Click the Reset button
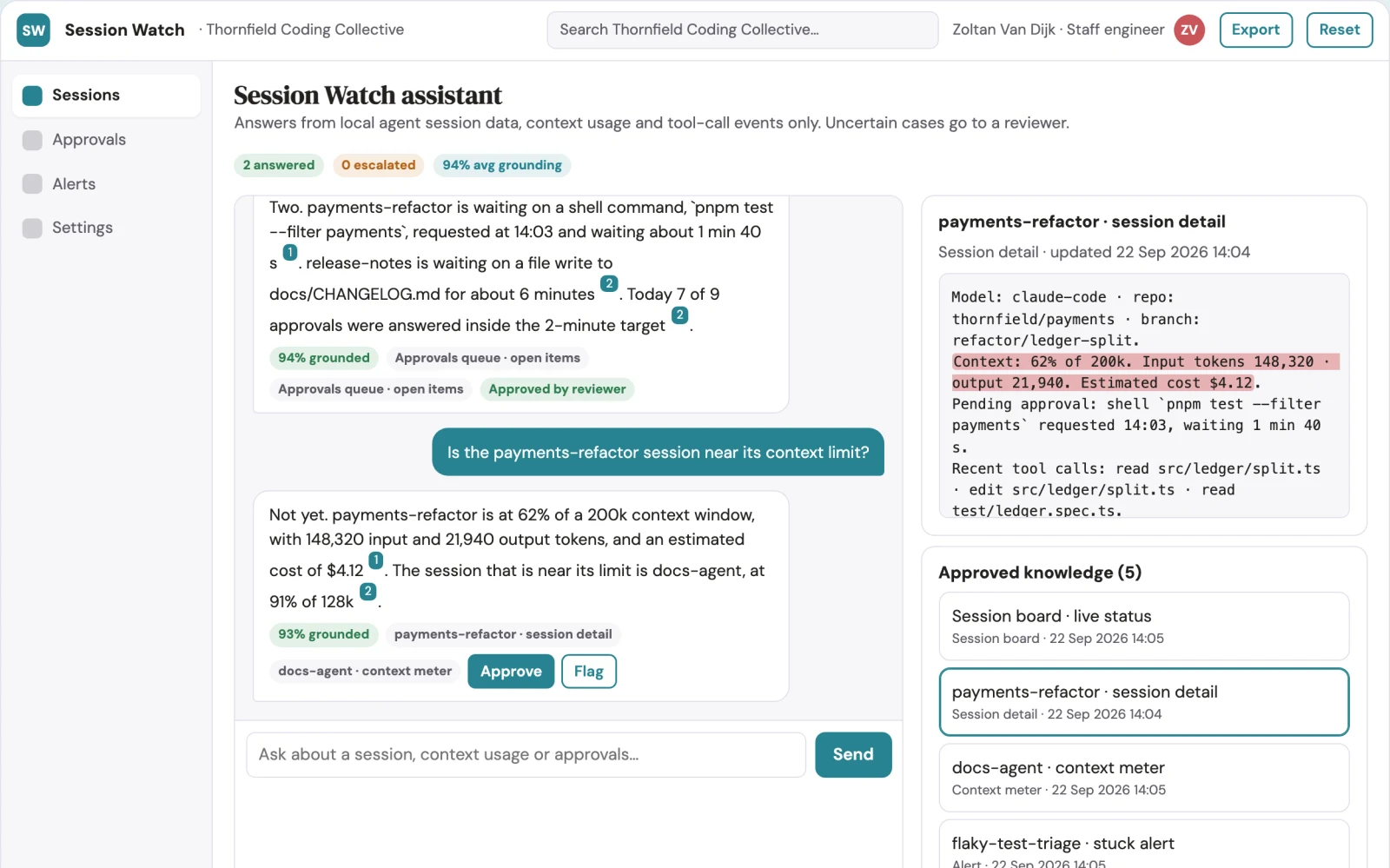This screenshot has height=868, width=1390. click(x=1339, y=30)
